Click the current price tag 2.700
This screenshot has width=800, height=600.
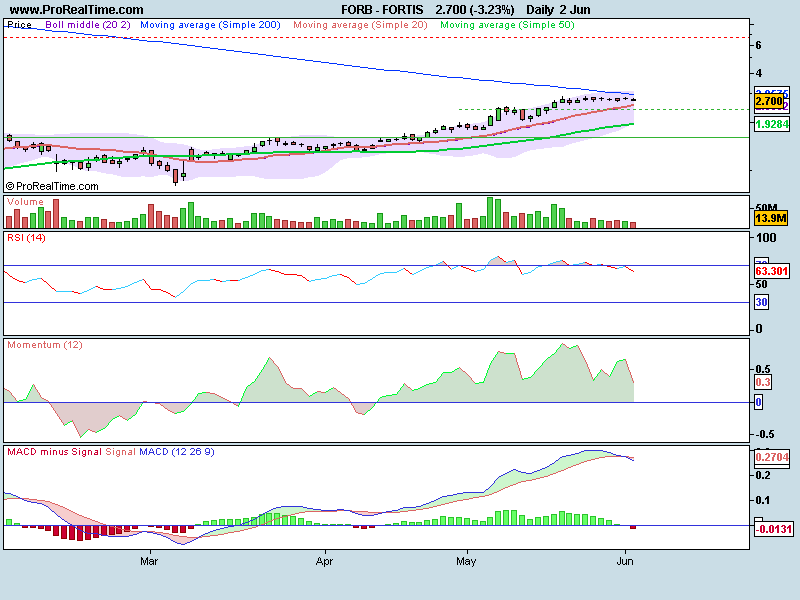(769, 101)
